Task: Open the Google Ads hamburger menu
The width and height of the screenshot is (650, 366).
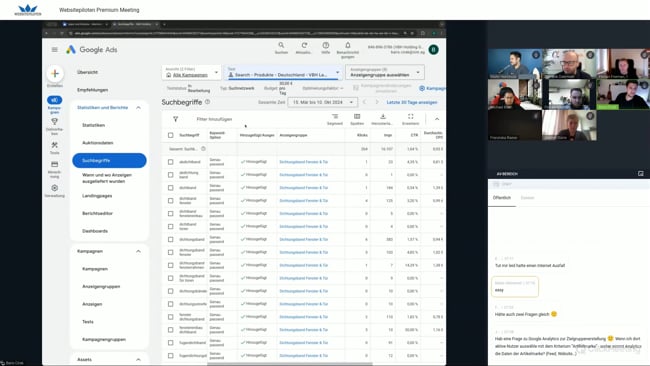Action: tap(55, 50)
